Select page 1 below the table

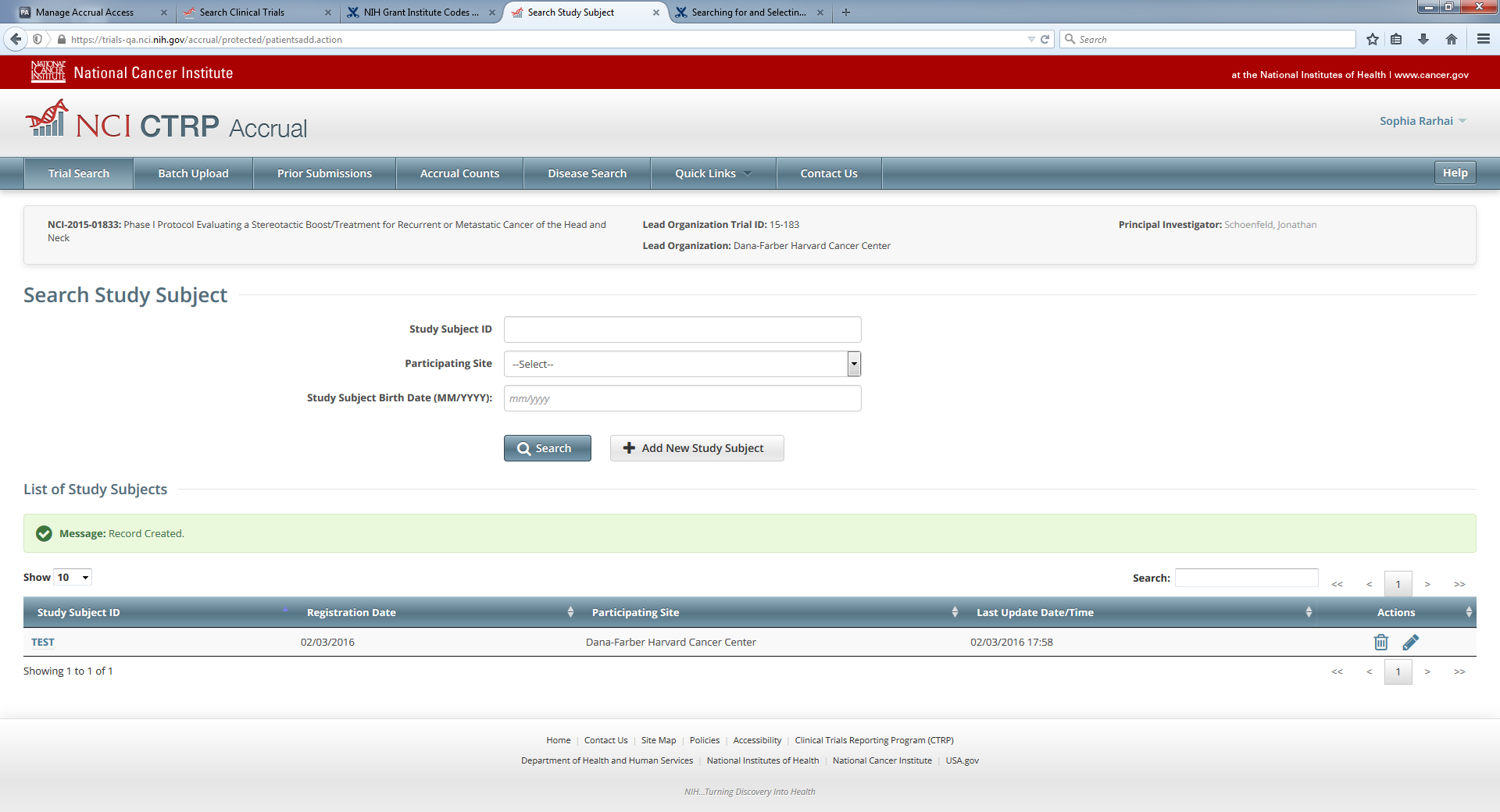(x=1398, y=671)
